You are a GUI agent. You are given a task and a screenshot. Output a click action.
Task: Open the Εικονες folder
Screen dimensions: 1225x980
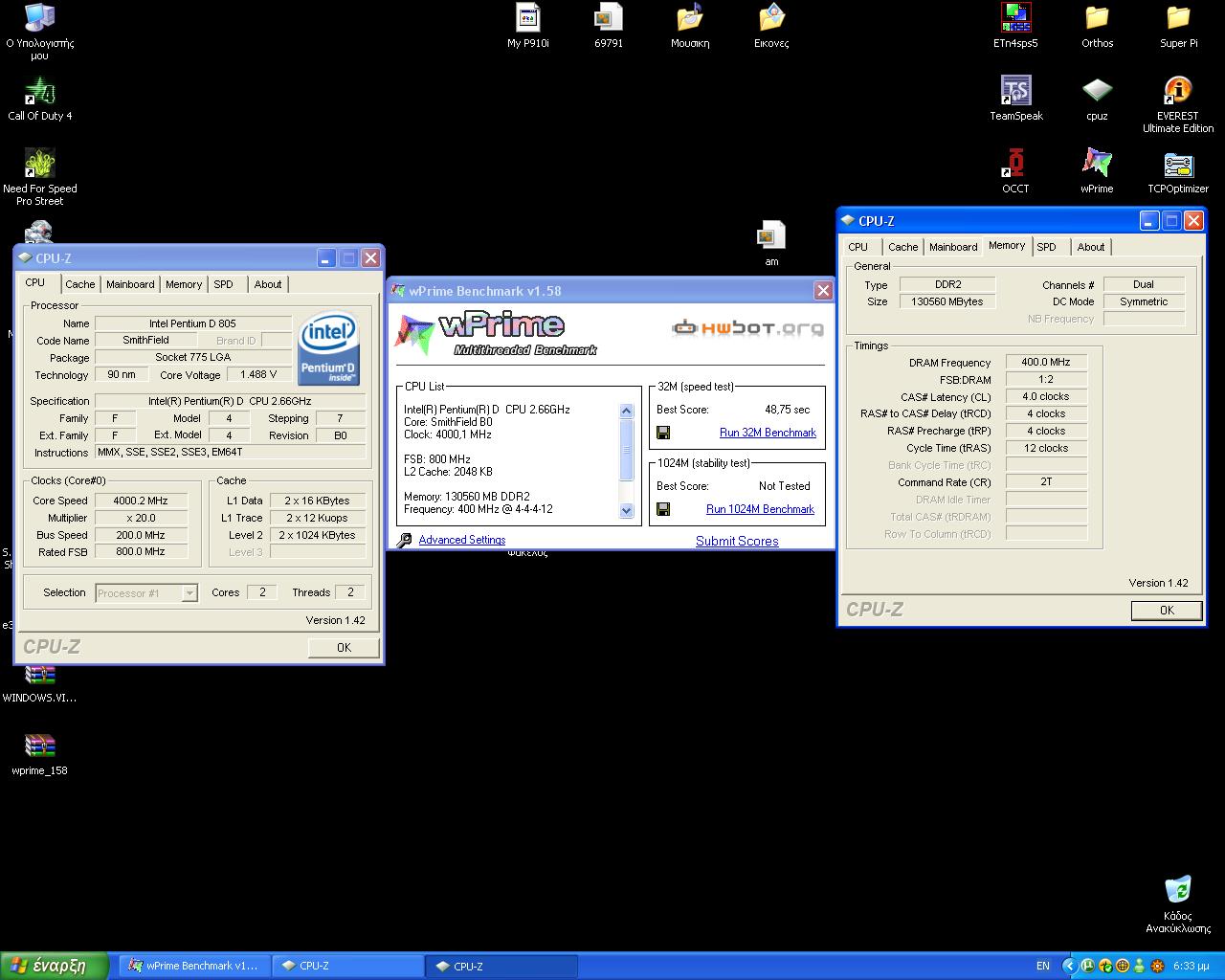(x=771, y=26)
